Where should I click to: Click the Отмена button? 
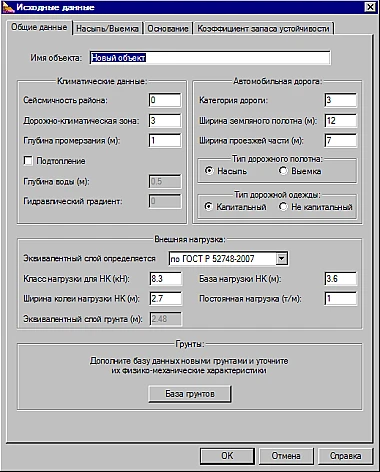click(286, 456)
